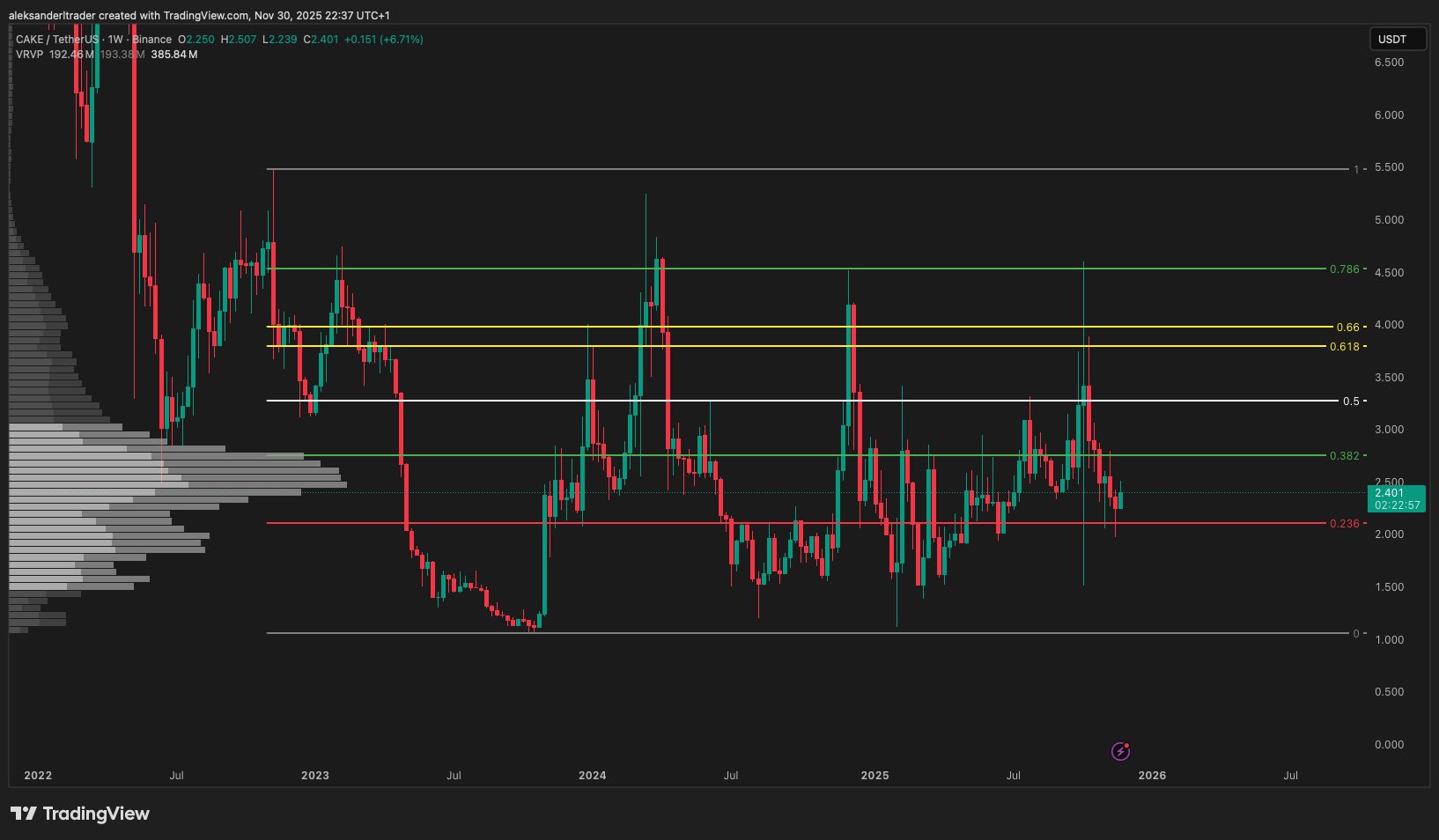The height and width of the screenshot is (840, 1439).
Task: Click the current price label 2.401
Action: click(1396, 493)
